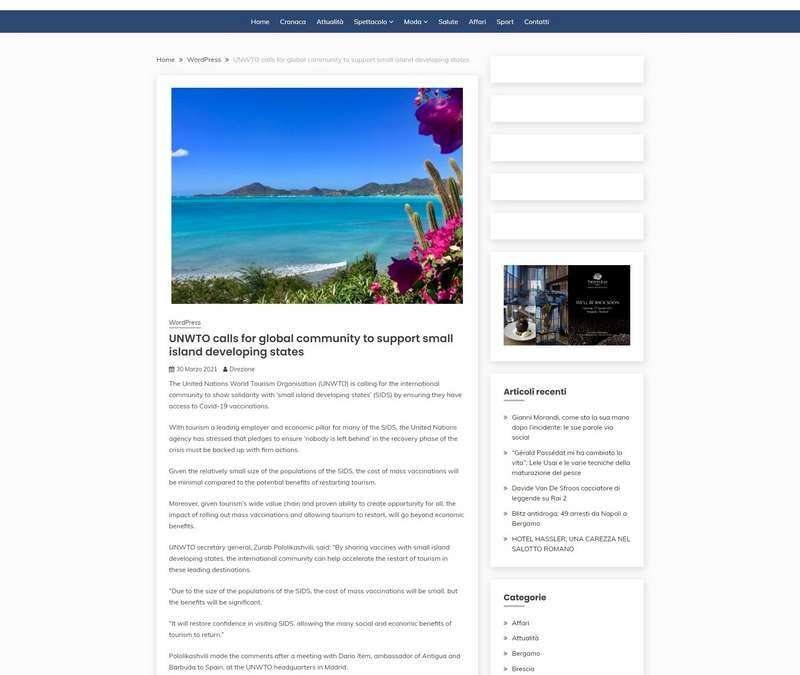Click the arrow icon beside Bergamo category

pyautogui.click(x=508, y=652)
